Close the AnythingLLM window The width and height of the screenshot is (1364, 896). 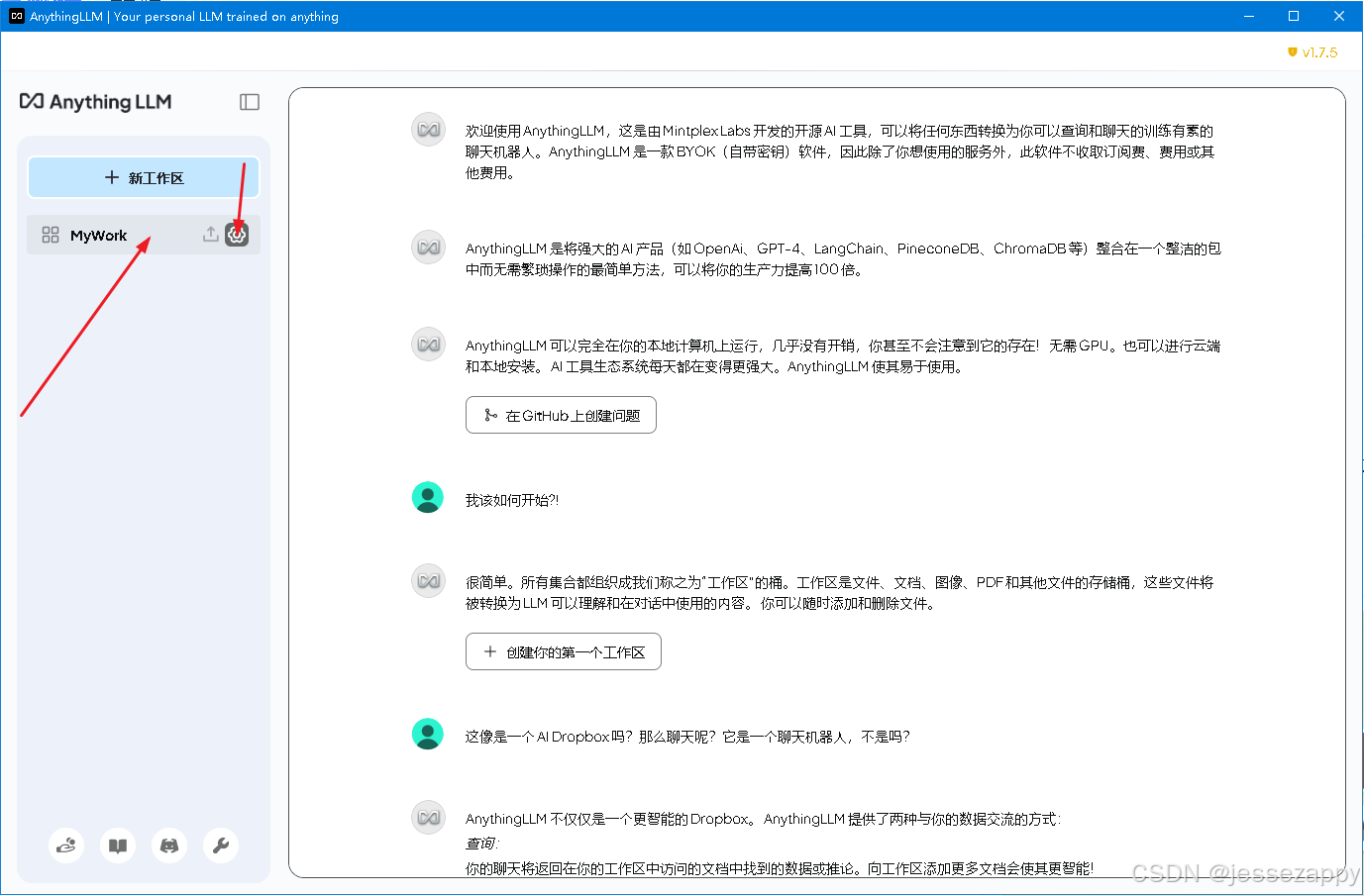pyautogui.click(x=1339, y=16)
